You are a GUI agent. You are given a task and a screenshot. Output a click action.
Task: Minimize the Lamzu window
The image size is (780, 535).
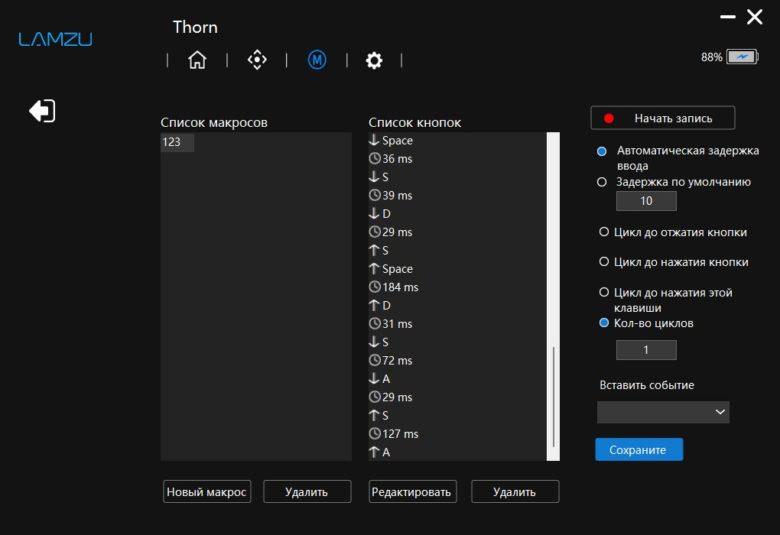click(x=728, y=17)
